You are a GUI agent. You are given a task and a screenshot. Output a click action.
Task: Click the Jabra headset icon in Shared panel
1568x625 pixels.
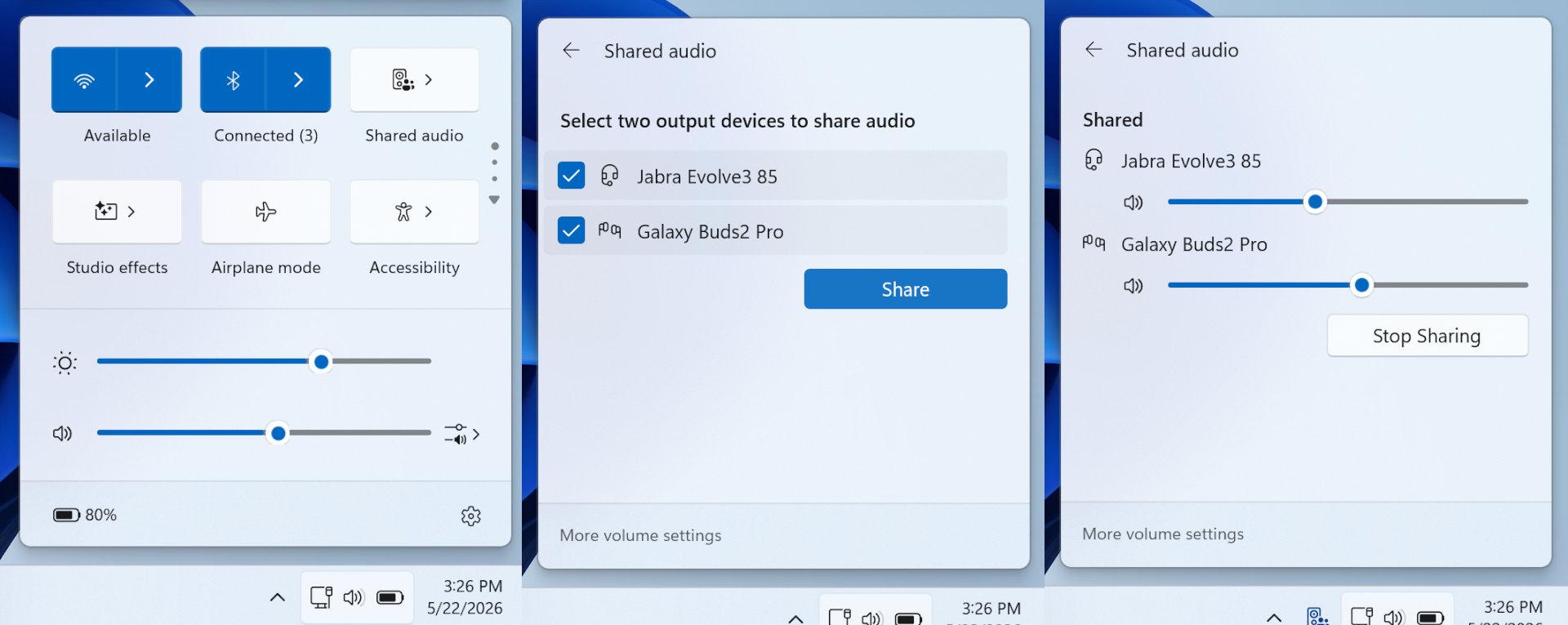point(1094,159)
